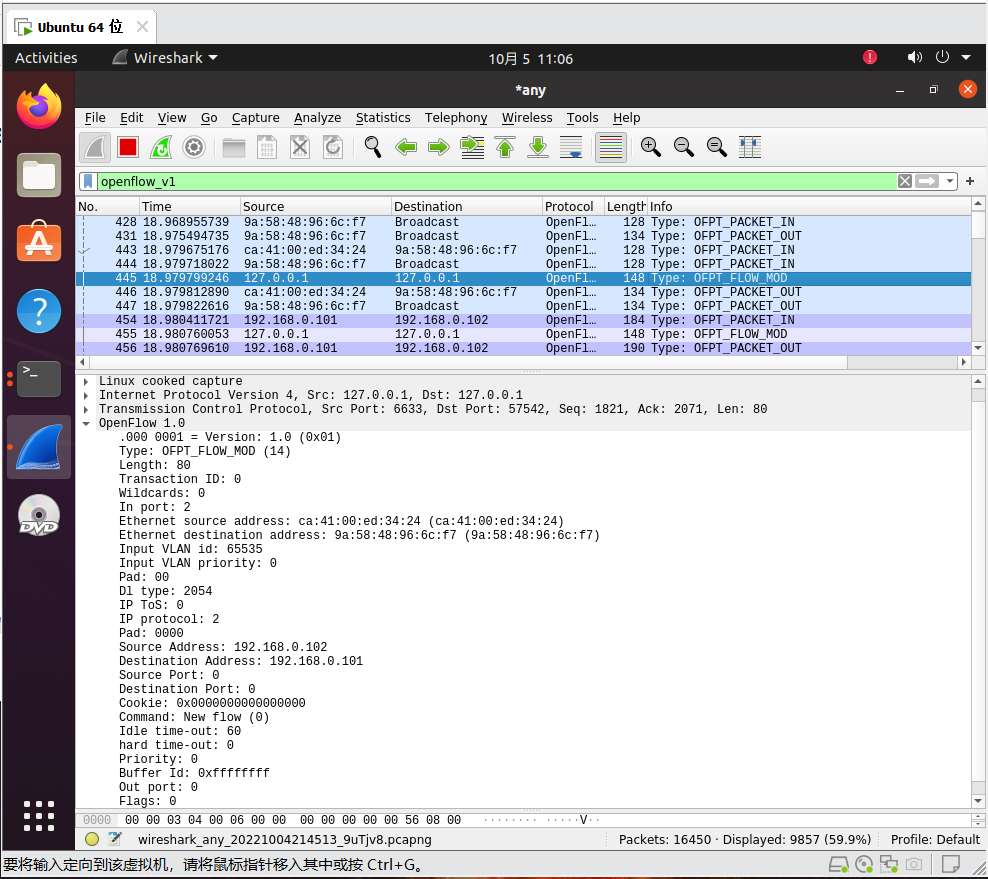Open the Wireless menu
The image size is (988, 879).
[527, 118]
